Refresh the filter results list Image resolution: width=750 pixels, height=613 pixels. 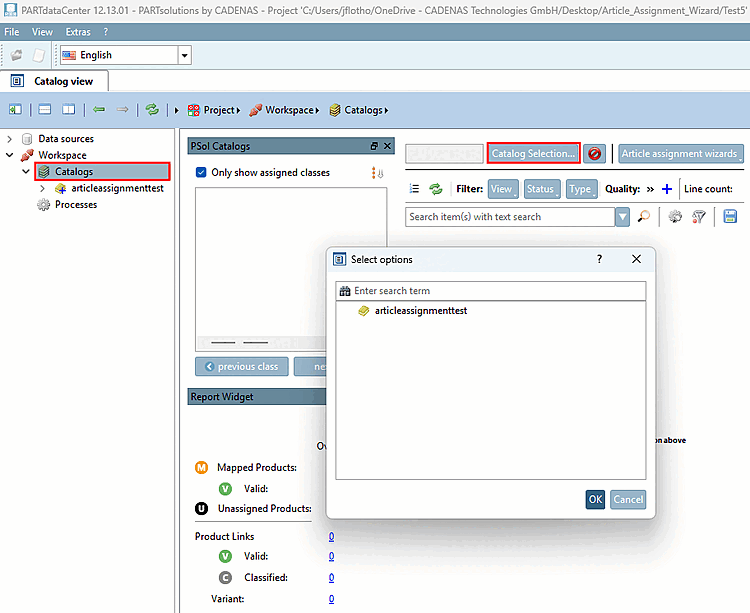[x=436, y=189]
